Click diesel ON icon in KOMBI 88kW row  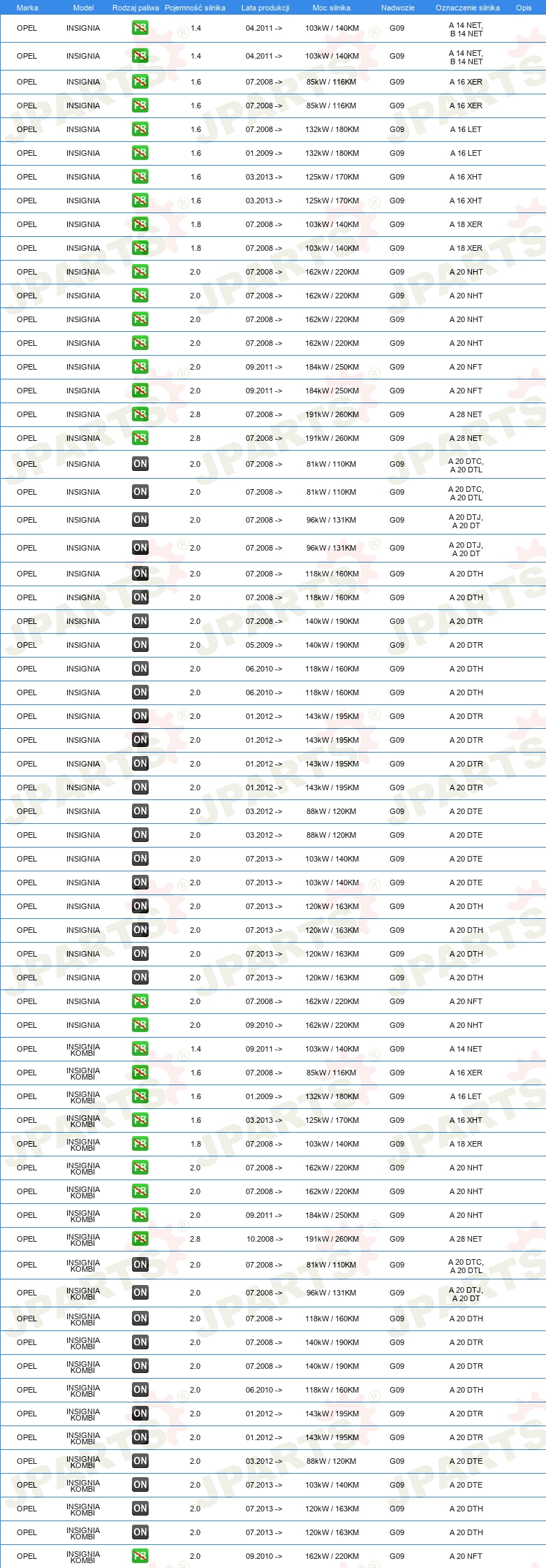click(x=140, y=1461)
